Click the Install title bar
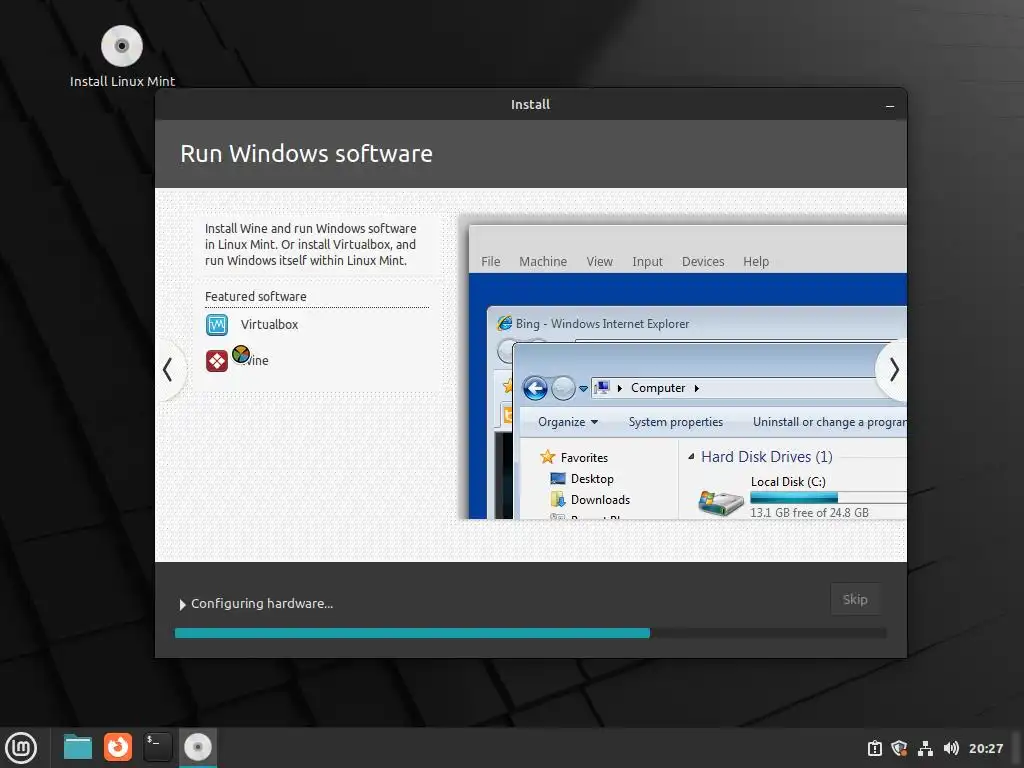 530,104
